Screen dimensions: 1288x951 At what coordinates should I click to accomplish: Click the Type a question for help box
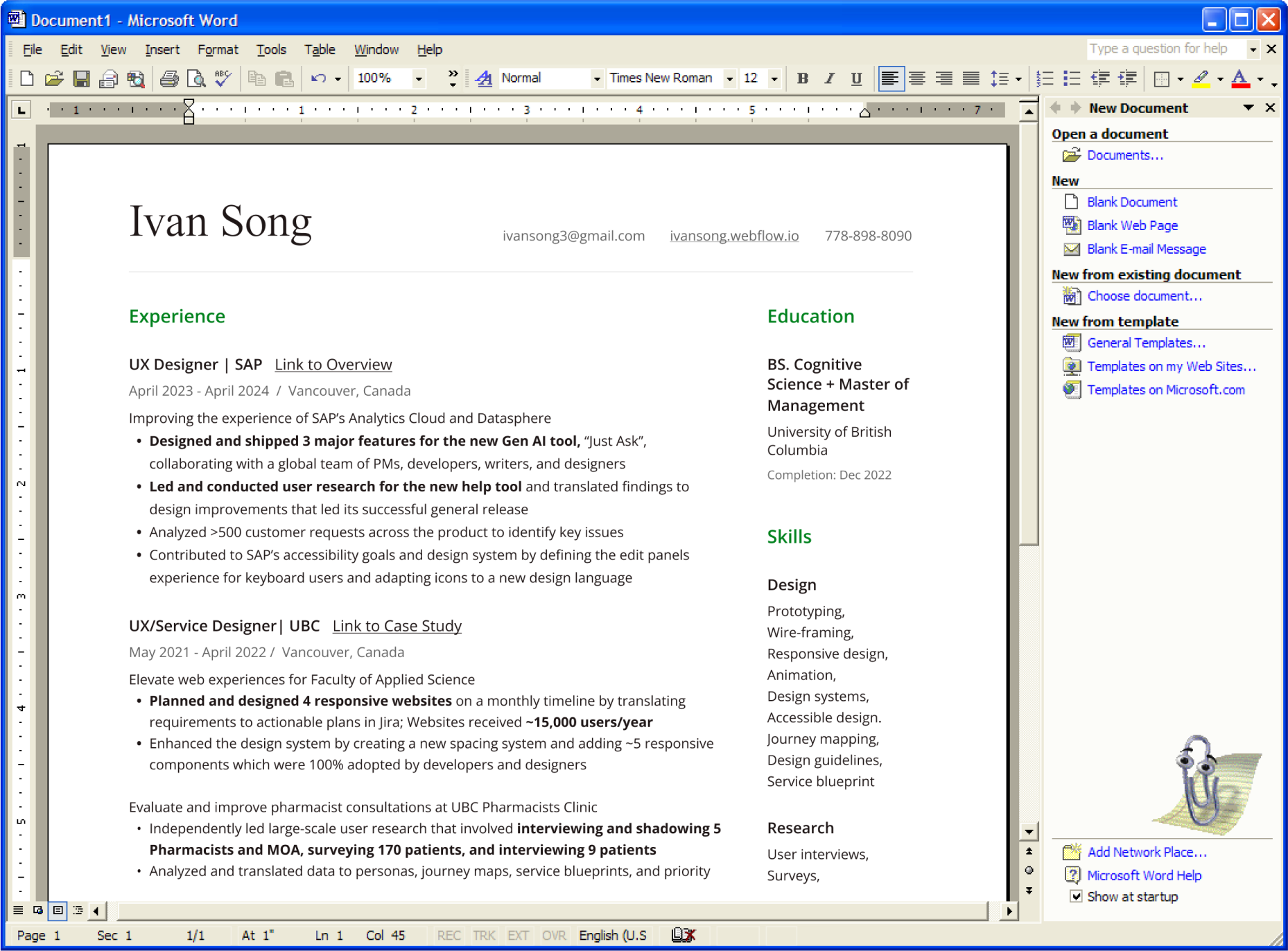[1166, 49]
